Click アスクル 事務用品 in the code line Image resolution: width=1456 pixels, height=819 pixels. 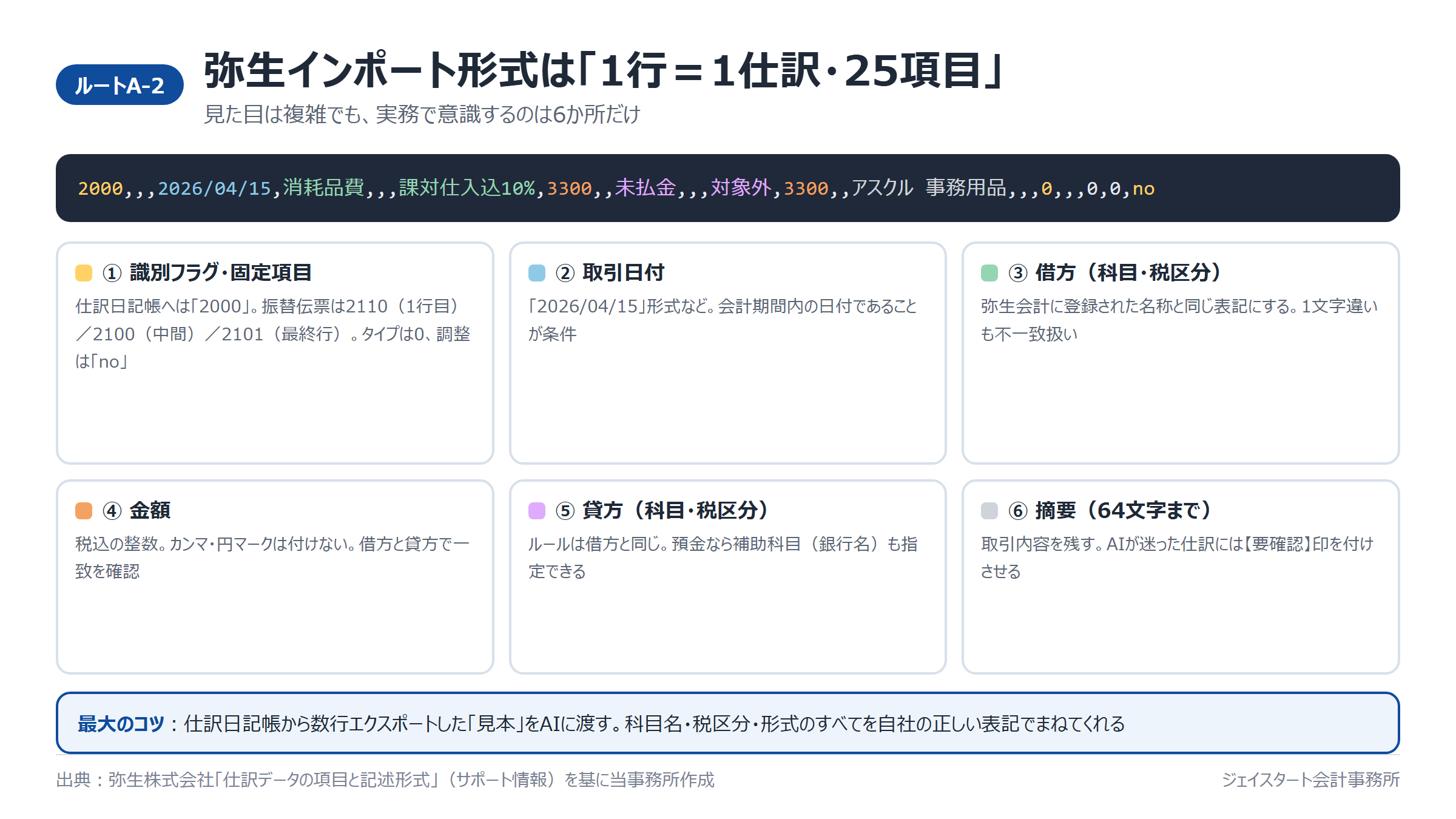929,188
